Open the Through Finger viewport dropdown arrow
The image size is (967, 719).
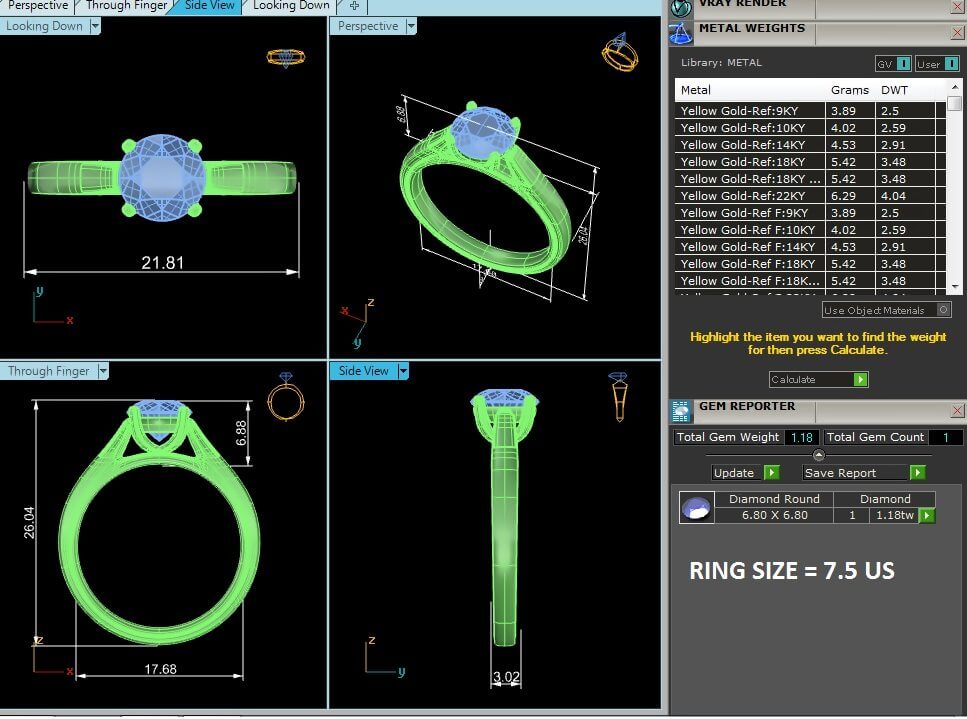(x=101, y=372)
